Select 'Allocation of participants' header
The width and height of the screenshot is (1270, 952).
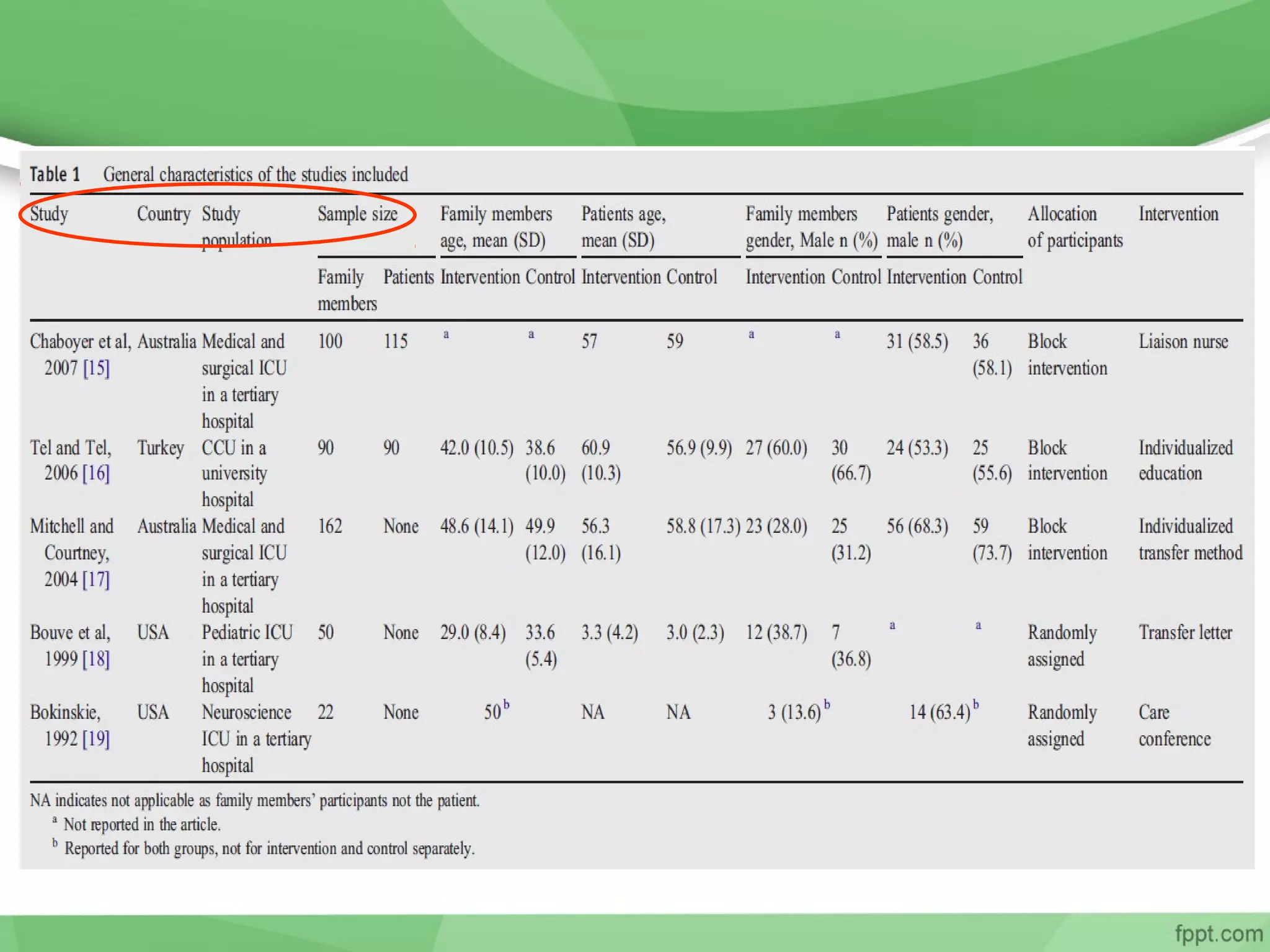pyautogui.click(x=1074, y=227)
